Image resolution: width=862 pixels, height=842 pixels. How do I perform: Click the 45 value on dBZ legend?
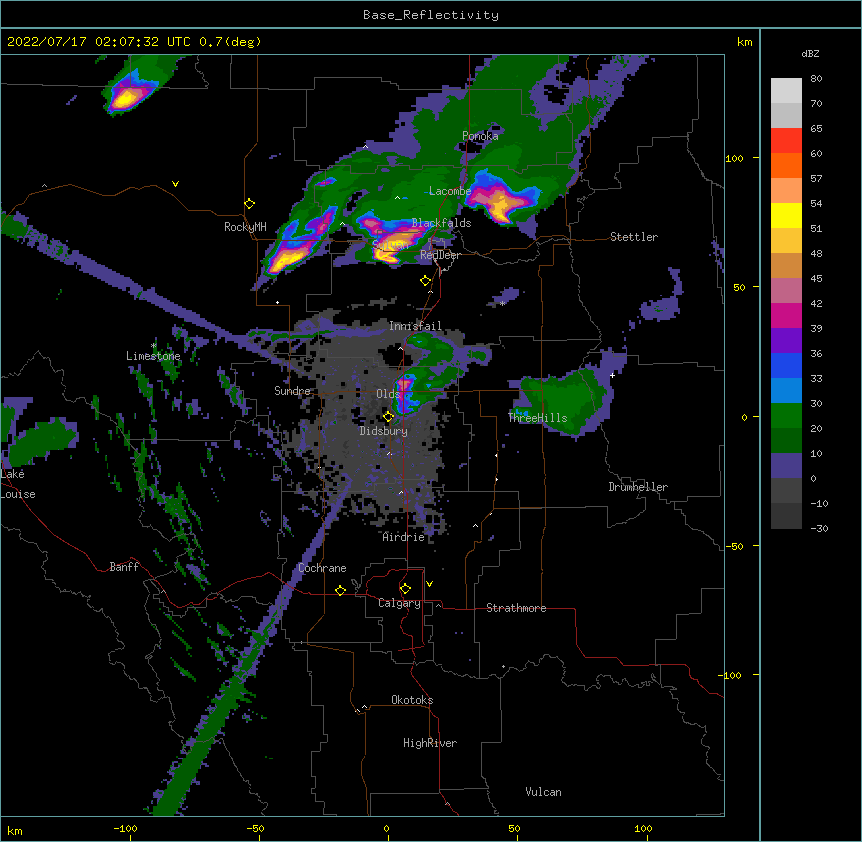coord(816,279)
